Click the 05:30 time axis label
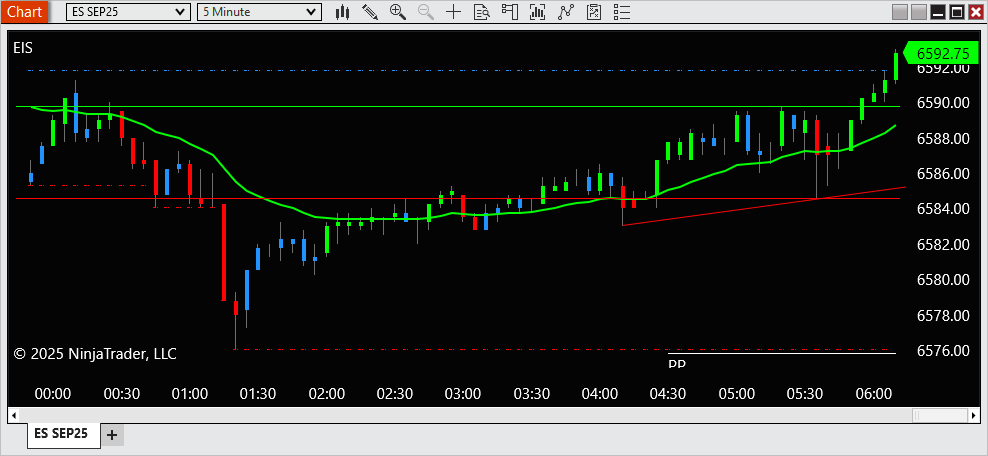The height and width of the screenshot is (456, 988). pos(805,394)
